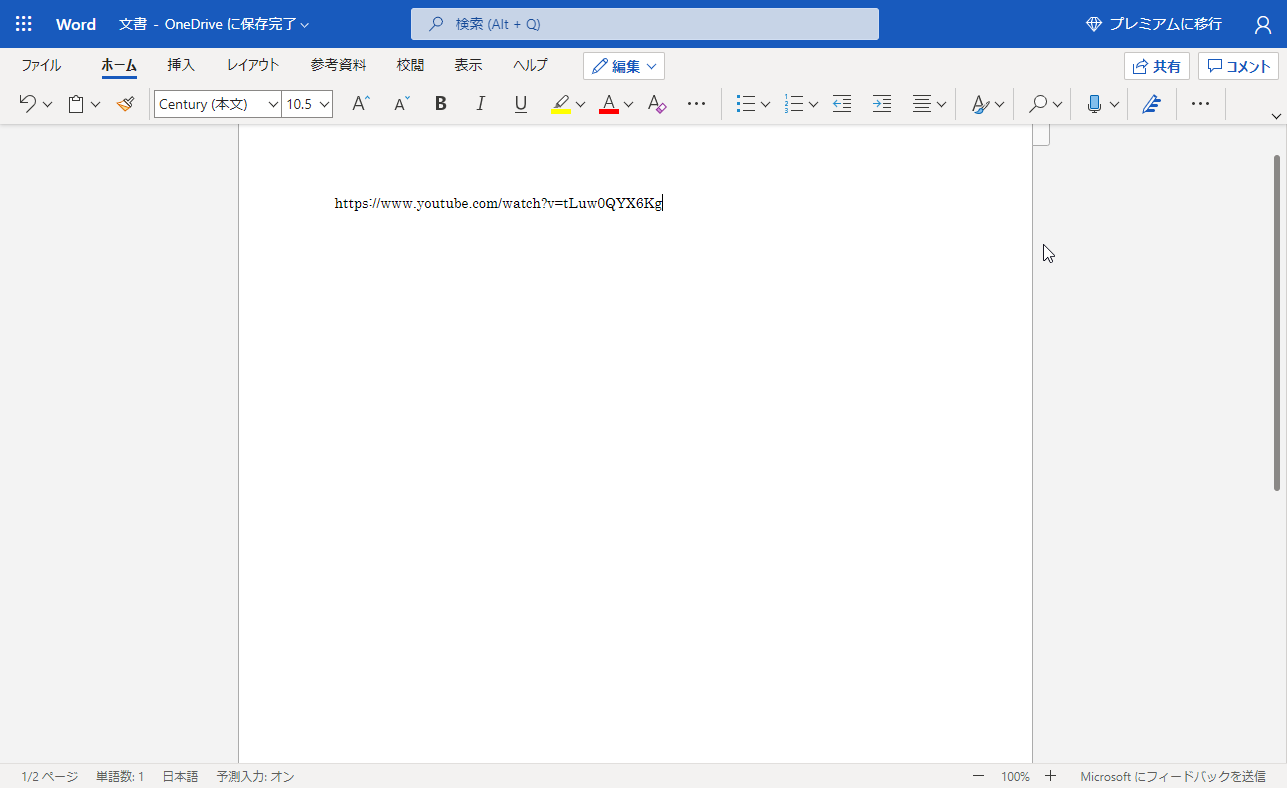Apply numbered list
This screenshot has height=788, width=1287.
pos(794,103)
